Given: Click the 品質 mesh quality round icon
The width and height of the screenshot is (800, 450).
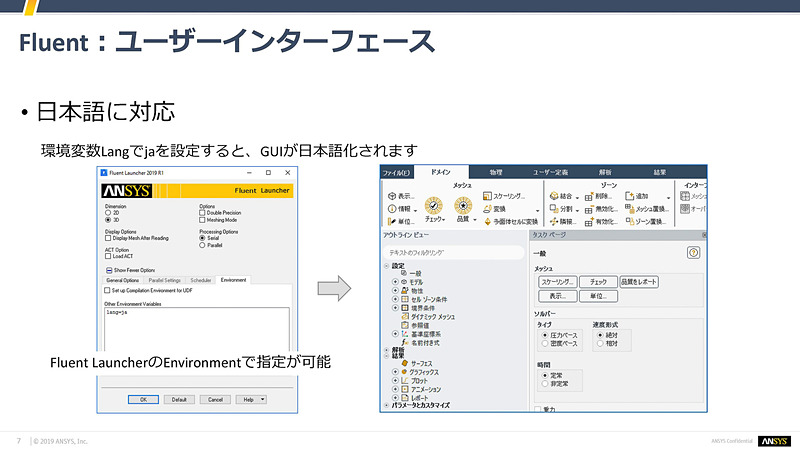Looking at the screenshot, I should (463, 206).
